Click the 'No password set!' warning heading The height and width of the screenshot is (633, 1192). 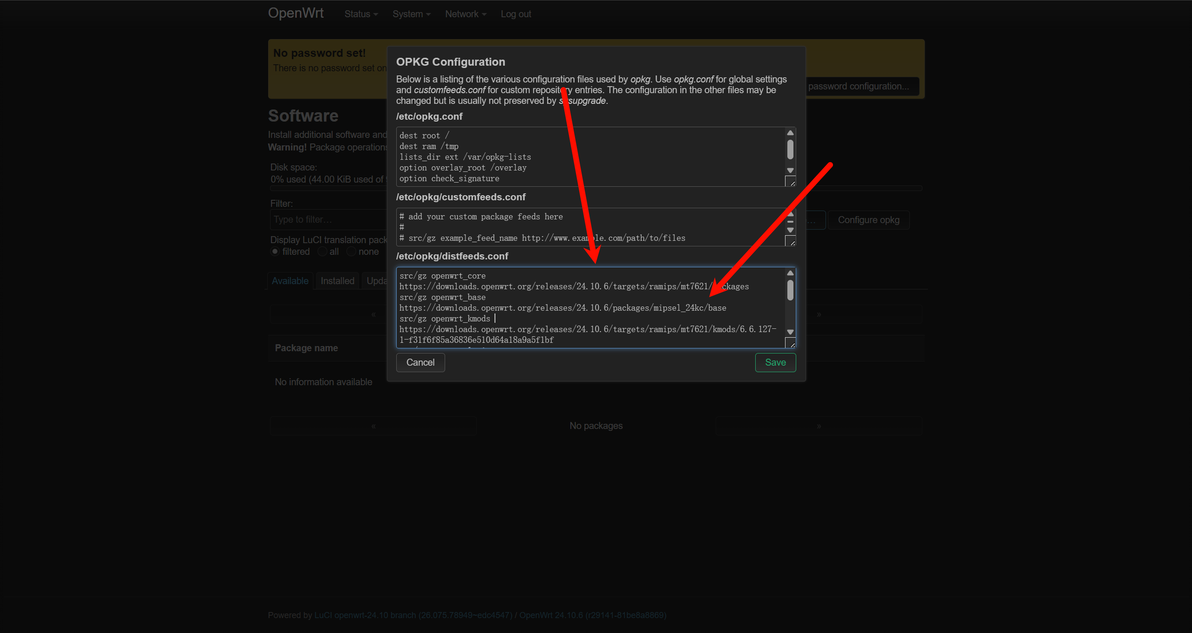319,53
